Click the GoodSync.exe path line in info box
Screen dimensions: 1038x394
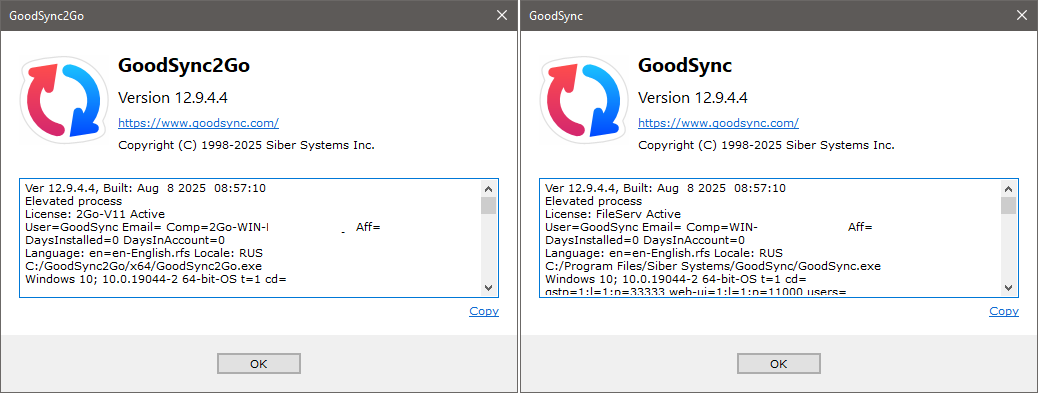click(x=712, y=266)
